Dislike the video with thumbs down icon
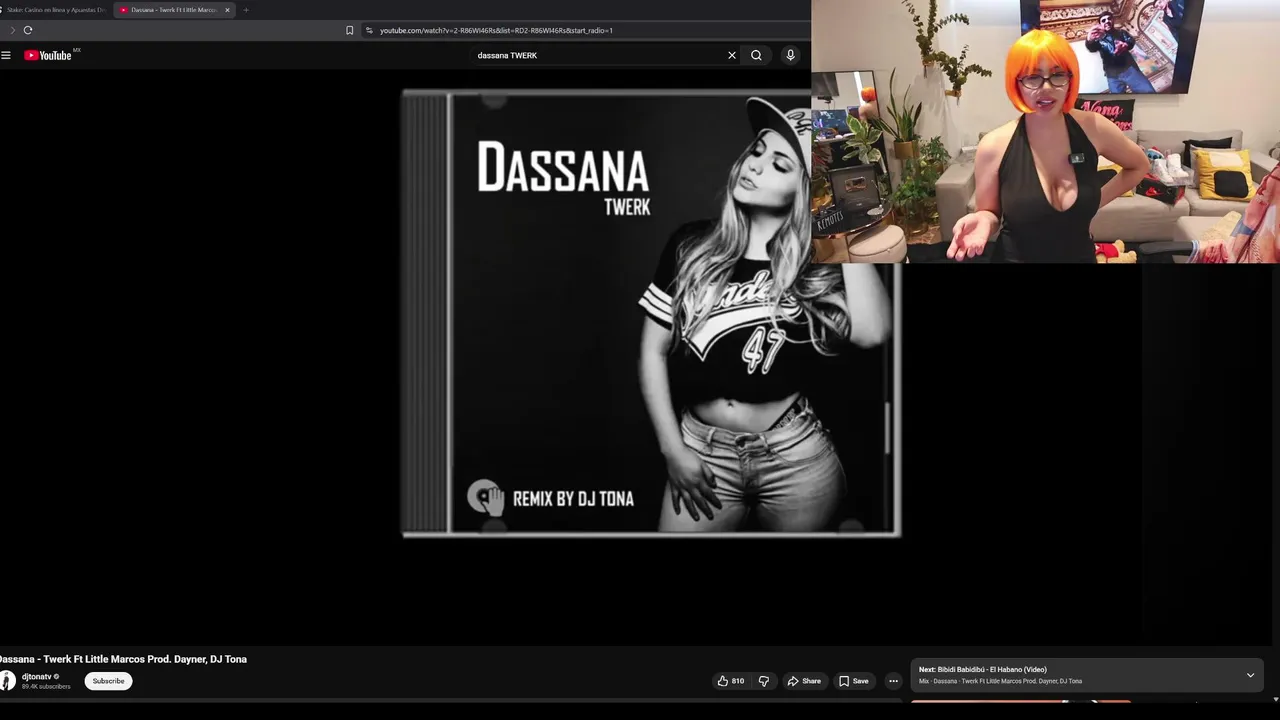The image size is (1280, 720). click(764, 681)
